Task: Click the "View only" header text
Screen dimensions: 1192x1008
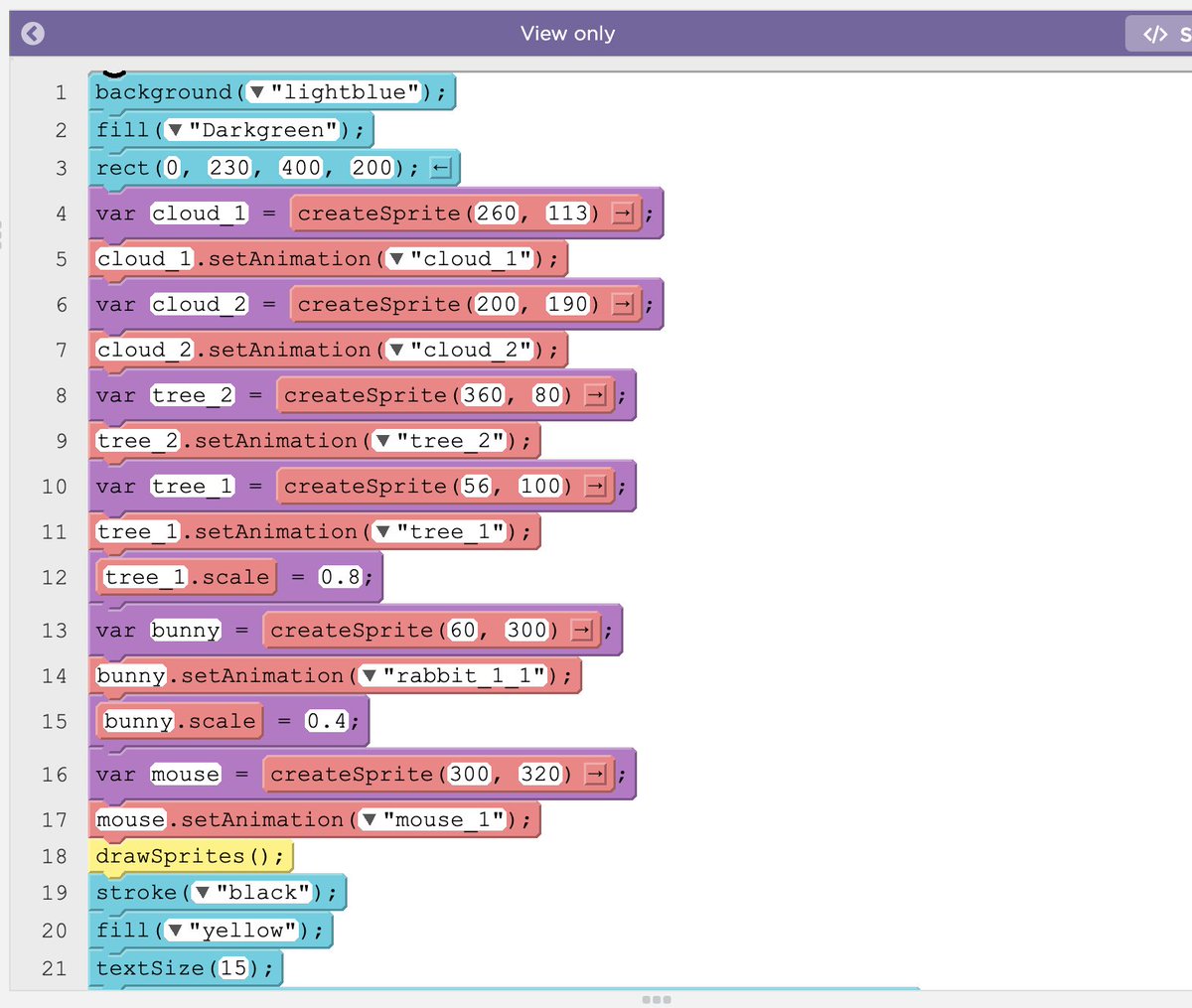Action: point(567,34)
